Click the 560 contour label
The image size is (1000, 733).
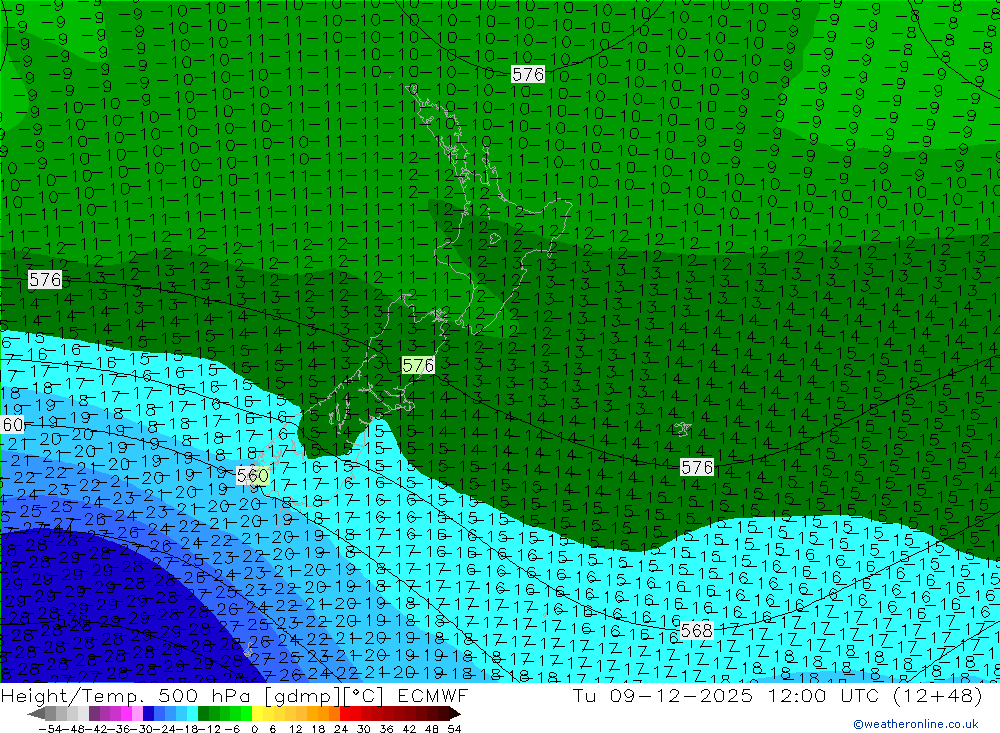(253, 475)
